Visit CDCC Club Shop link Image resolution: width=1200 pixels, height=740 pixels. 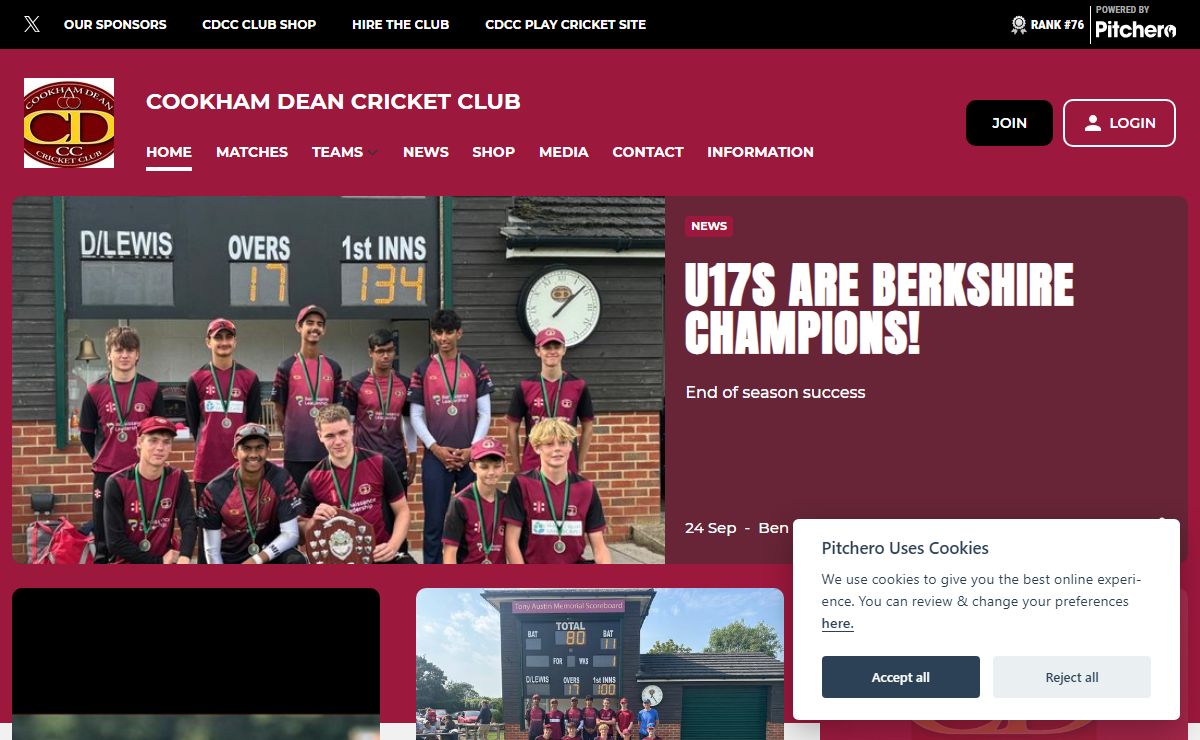click(x=259, y=24)
